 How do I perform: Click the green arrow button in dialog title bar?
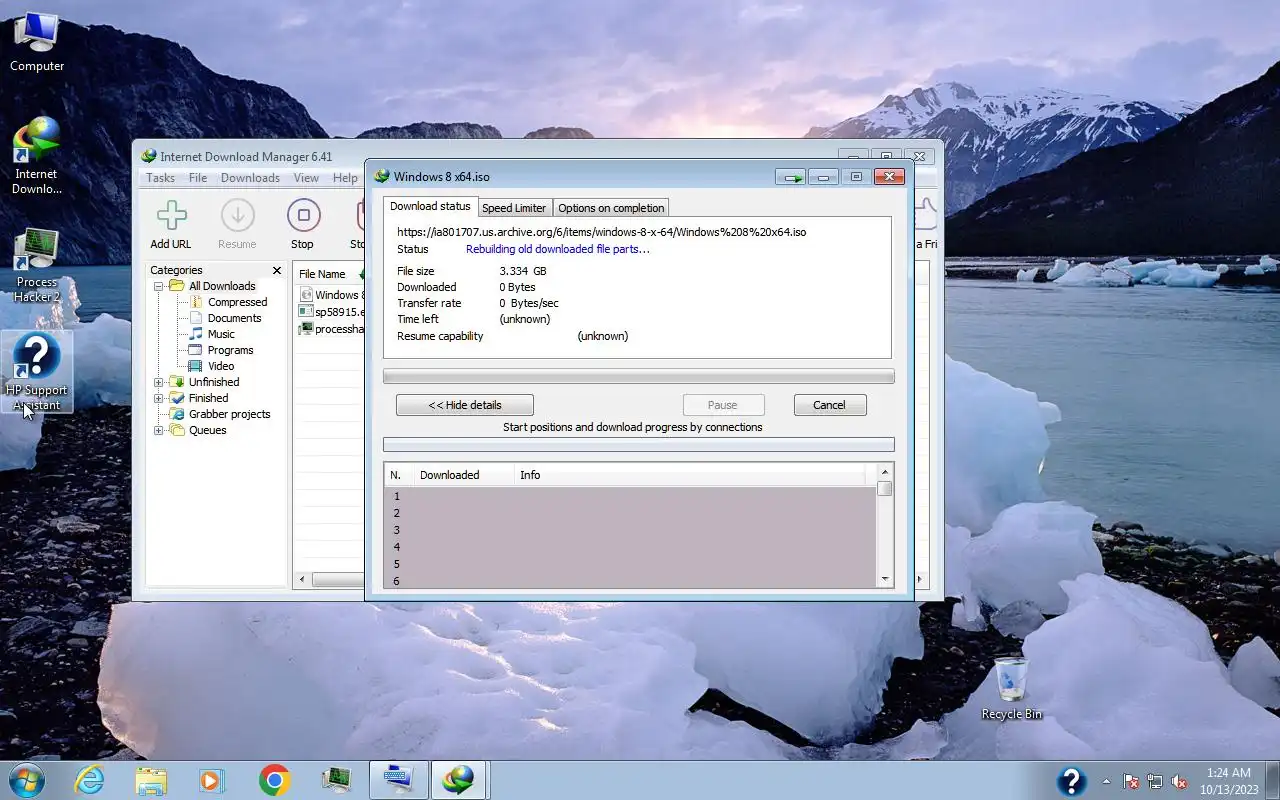pyautogui.click(x=792, y=177)
